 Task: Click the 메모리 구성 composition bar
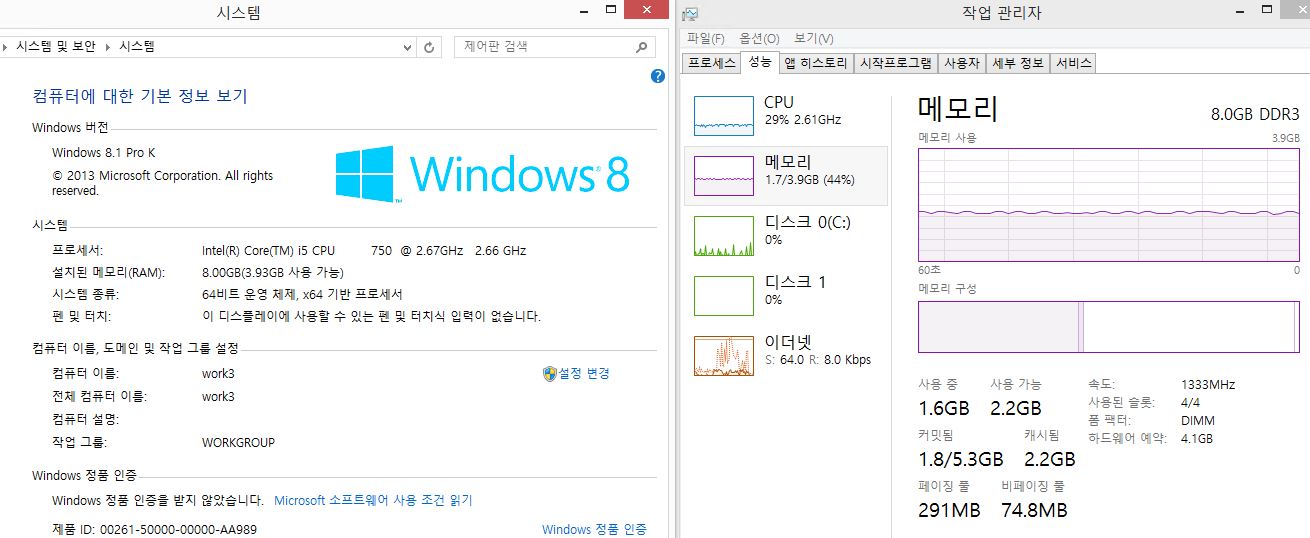[x=1109, y=326]
